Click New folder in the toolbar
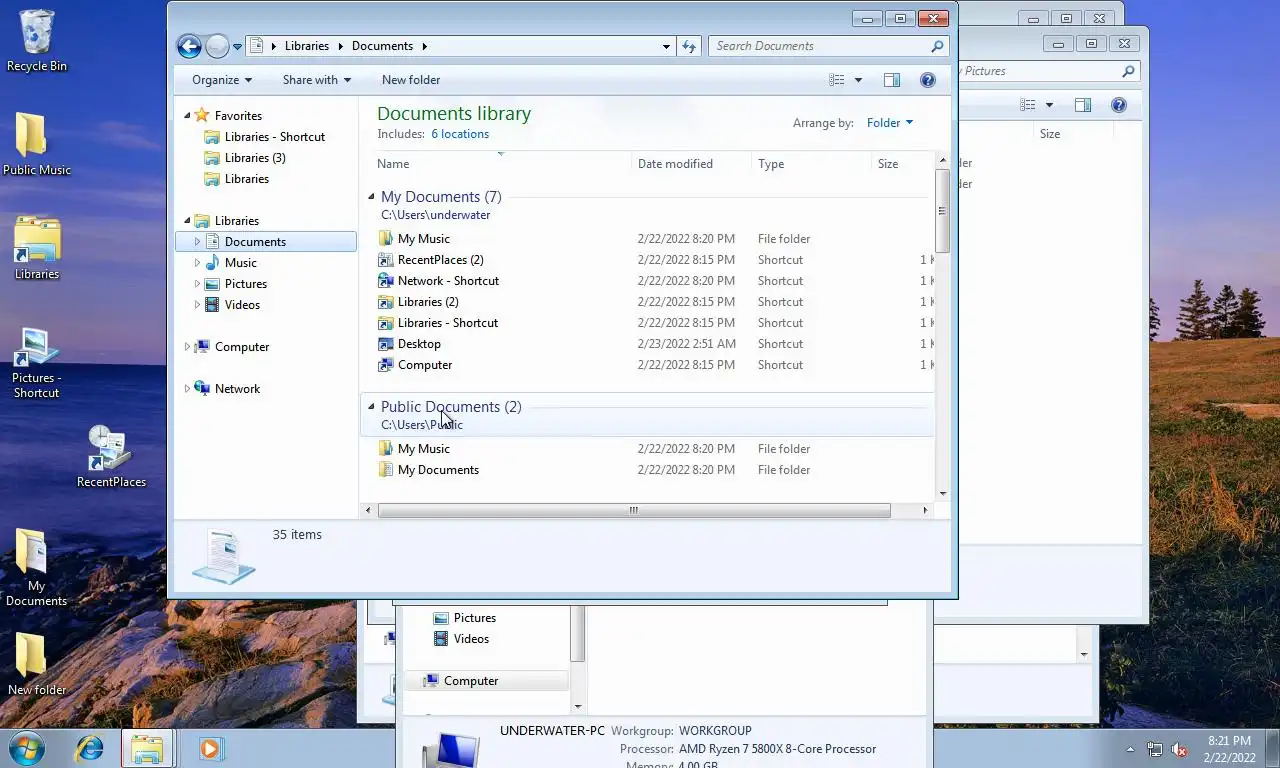Screen dimensions: 1280x768 click(x=411, y=80)
